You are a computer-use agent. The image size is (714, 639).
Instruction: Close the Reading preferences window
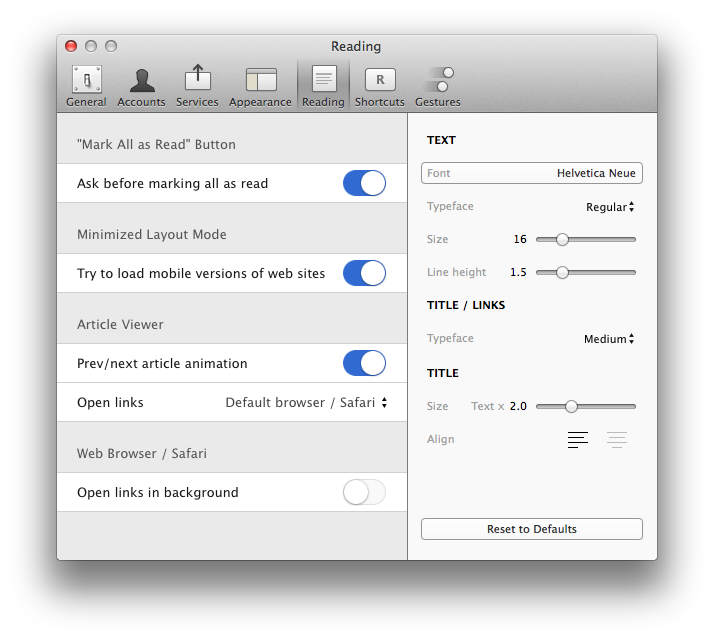pos(71,46)
